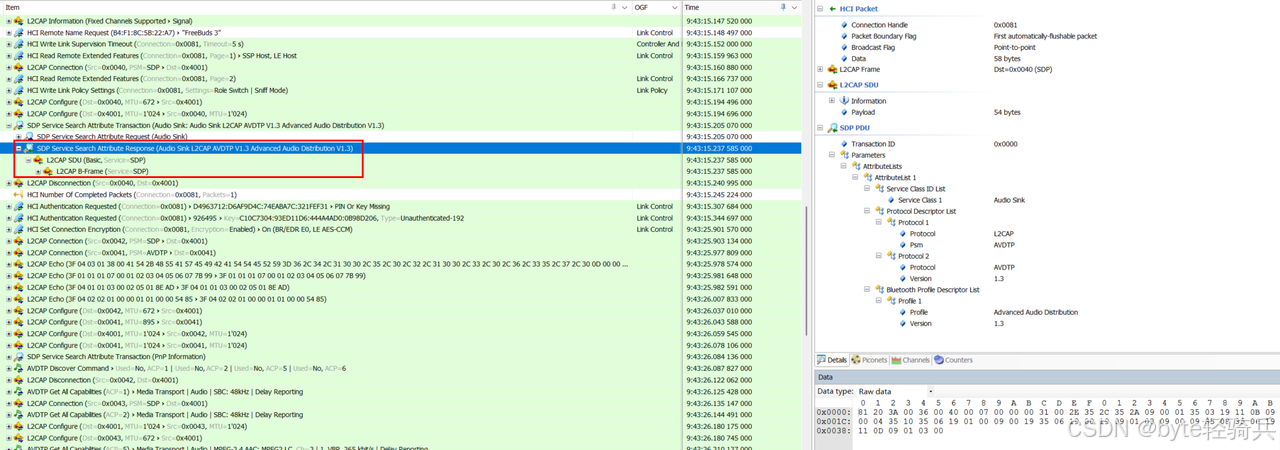
Task: Open the Time column header dropdown
Action: (793, 7)
